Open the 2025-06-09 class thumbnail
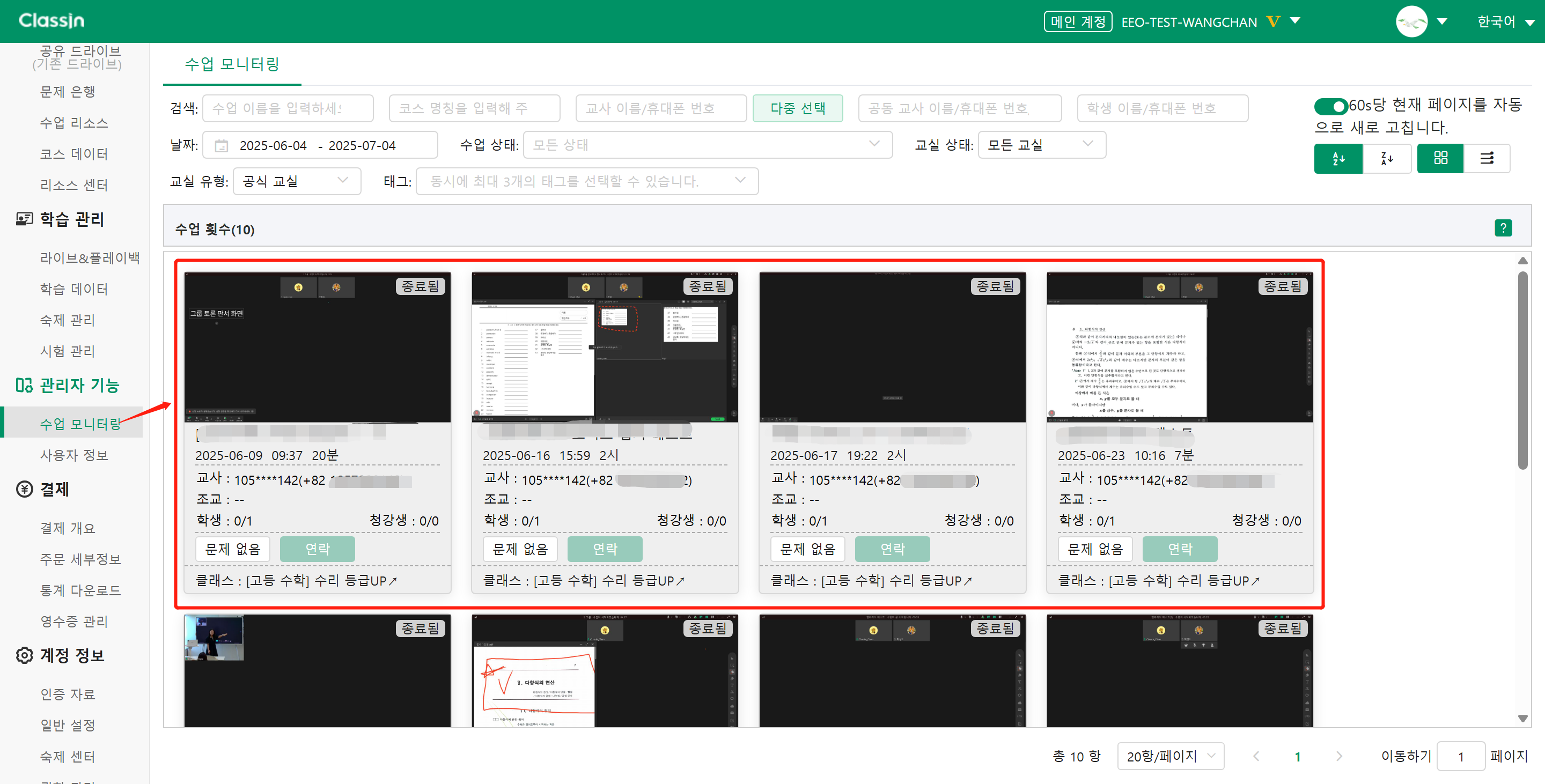This screenshot has height=784, width=1545. [317, 347]
